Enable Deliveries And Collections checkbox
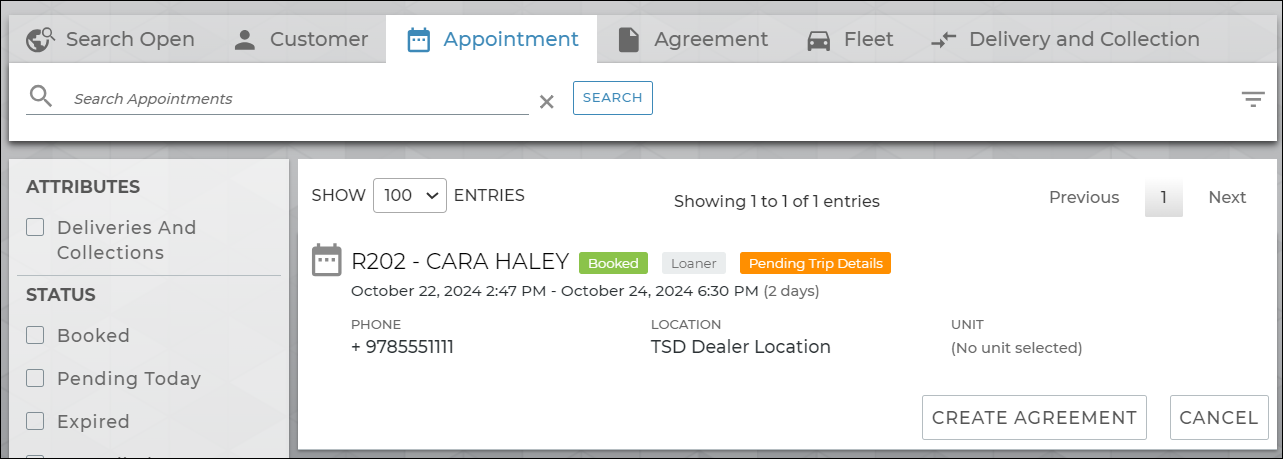 35,227
